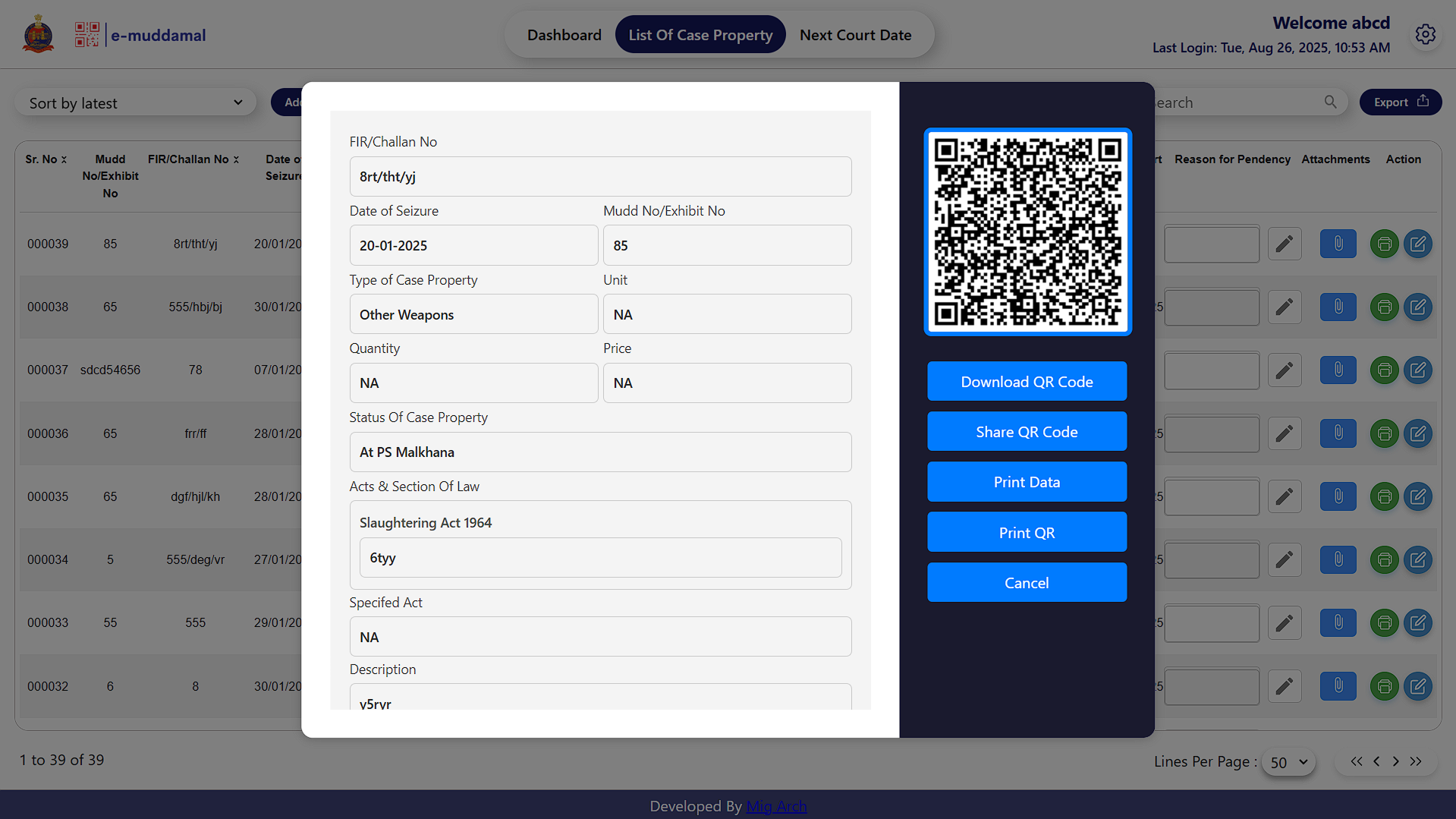Click edit icon for row 000032
The width and height of the screenshot is (1456, 819).
[x=1417, y=686]
